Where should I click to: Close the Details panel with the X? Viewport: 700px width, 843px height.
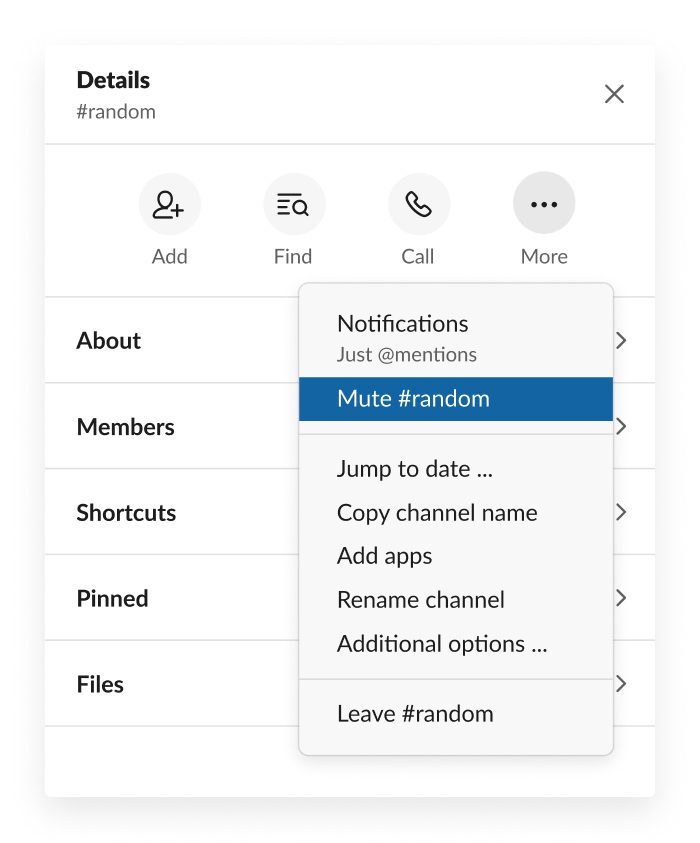coord(614,94)
